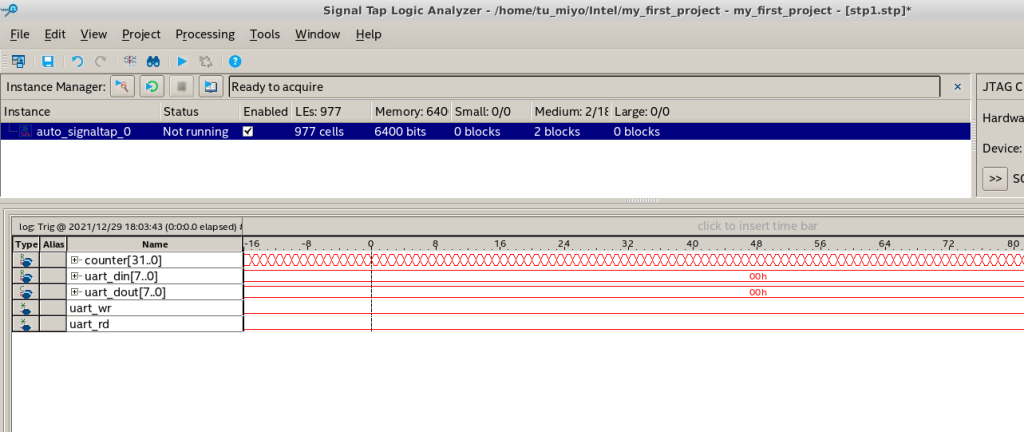Expand the counter[31..0] signal group

(75, 260)
